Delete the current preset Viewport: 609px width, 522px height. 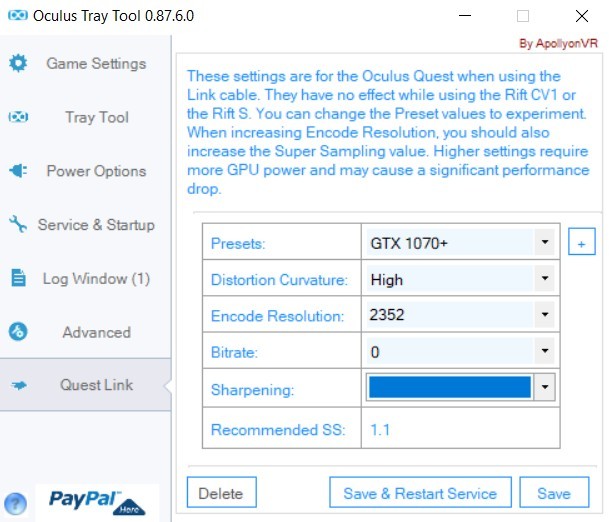[221, 492]
